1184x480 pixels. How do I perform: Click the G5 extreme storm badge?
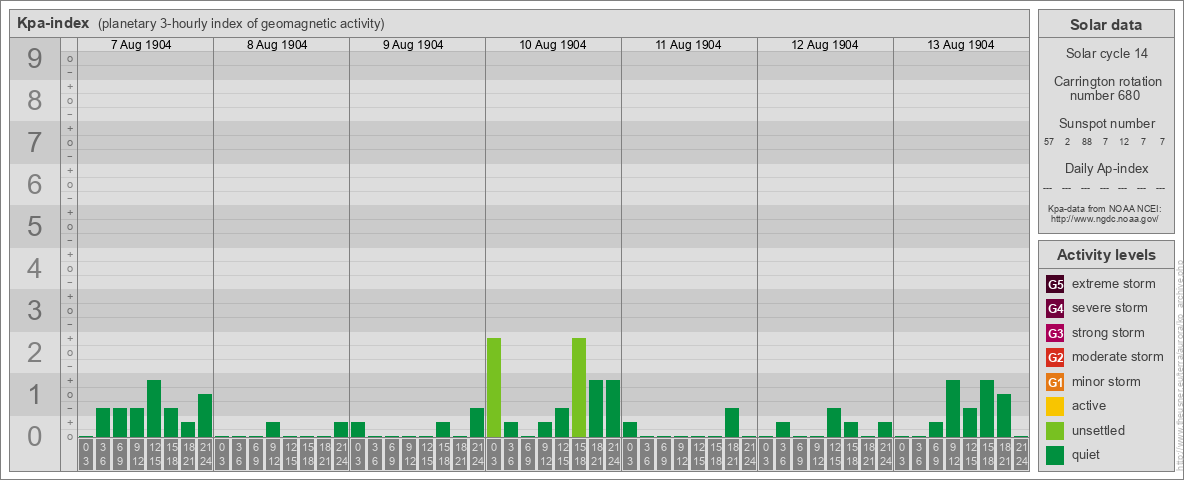click(1056, 285)
